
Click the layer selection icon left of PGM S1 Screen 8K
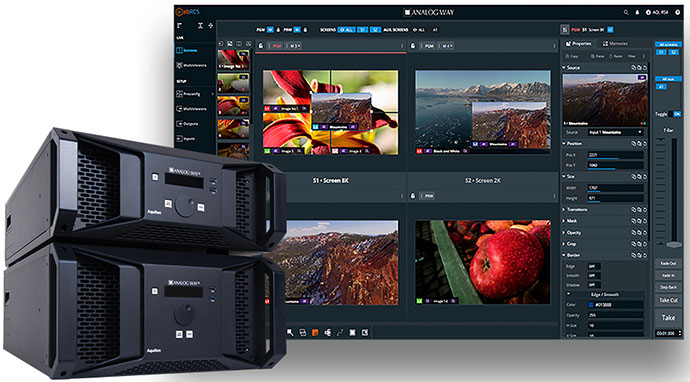coord(565,29)
